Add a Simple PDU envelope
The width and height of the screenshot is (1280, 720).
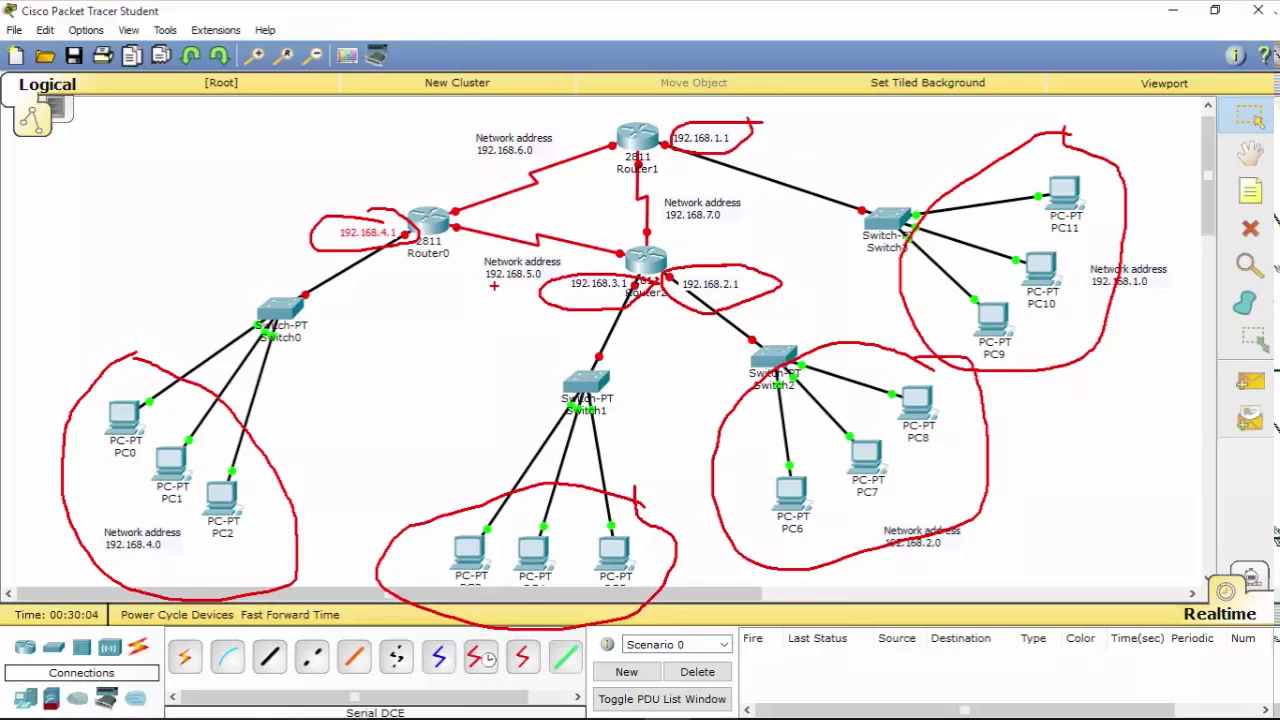coord(1250,381)
